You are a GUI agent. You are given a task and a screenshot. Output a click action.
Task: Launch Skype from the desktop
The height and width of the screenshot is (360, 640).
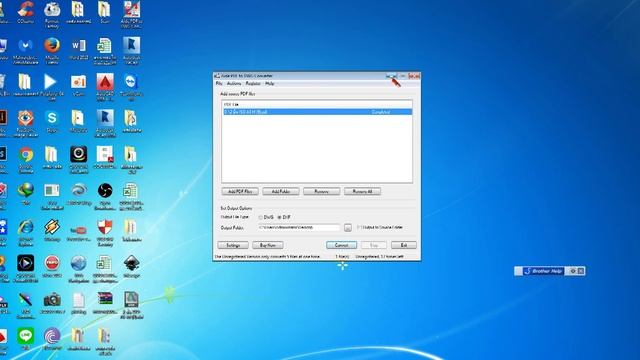tap(52, 118)
